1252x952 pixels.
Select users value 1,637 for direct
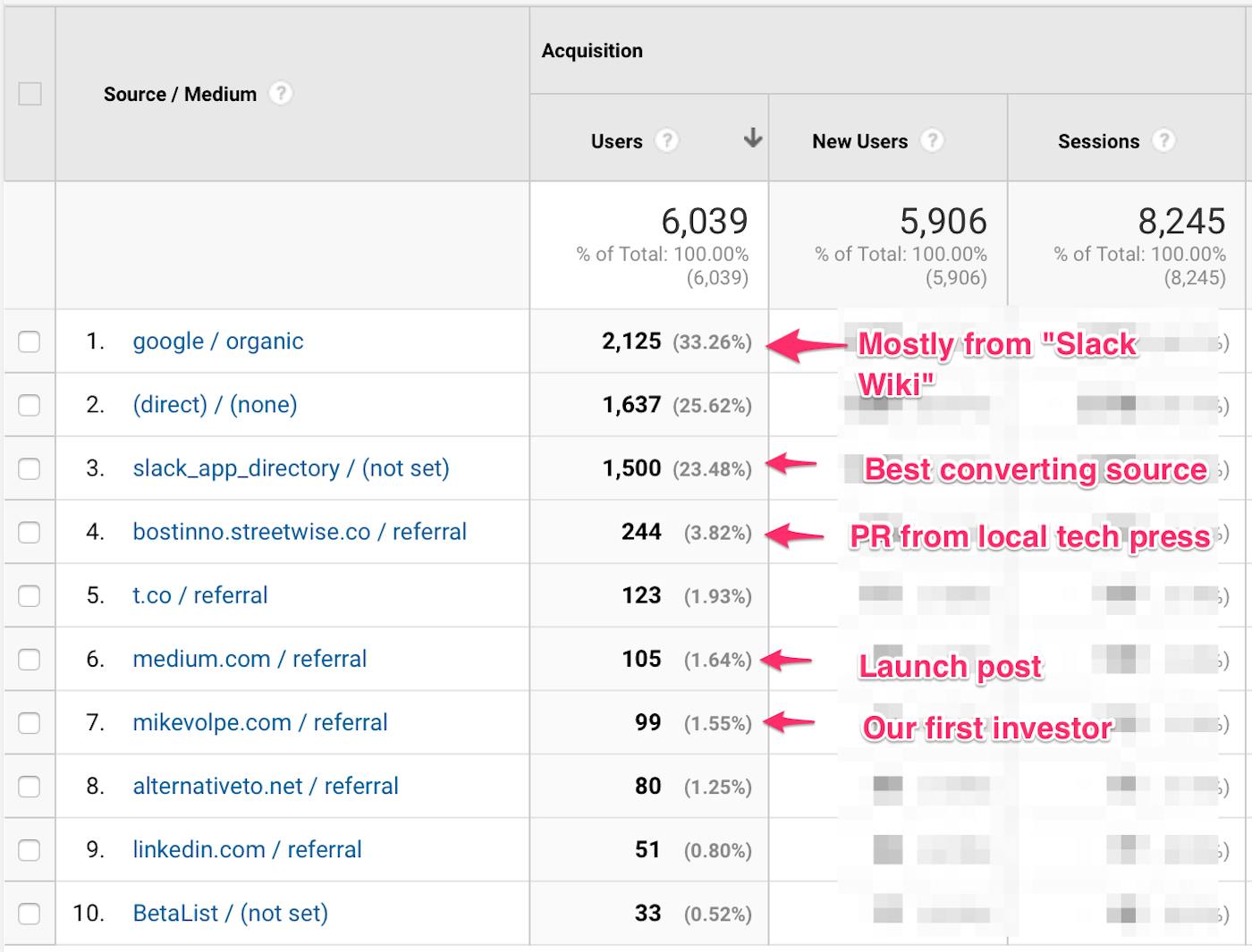click(x=631, y=405)
